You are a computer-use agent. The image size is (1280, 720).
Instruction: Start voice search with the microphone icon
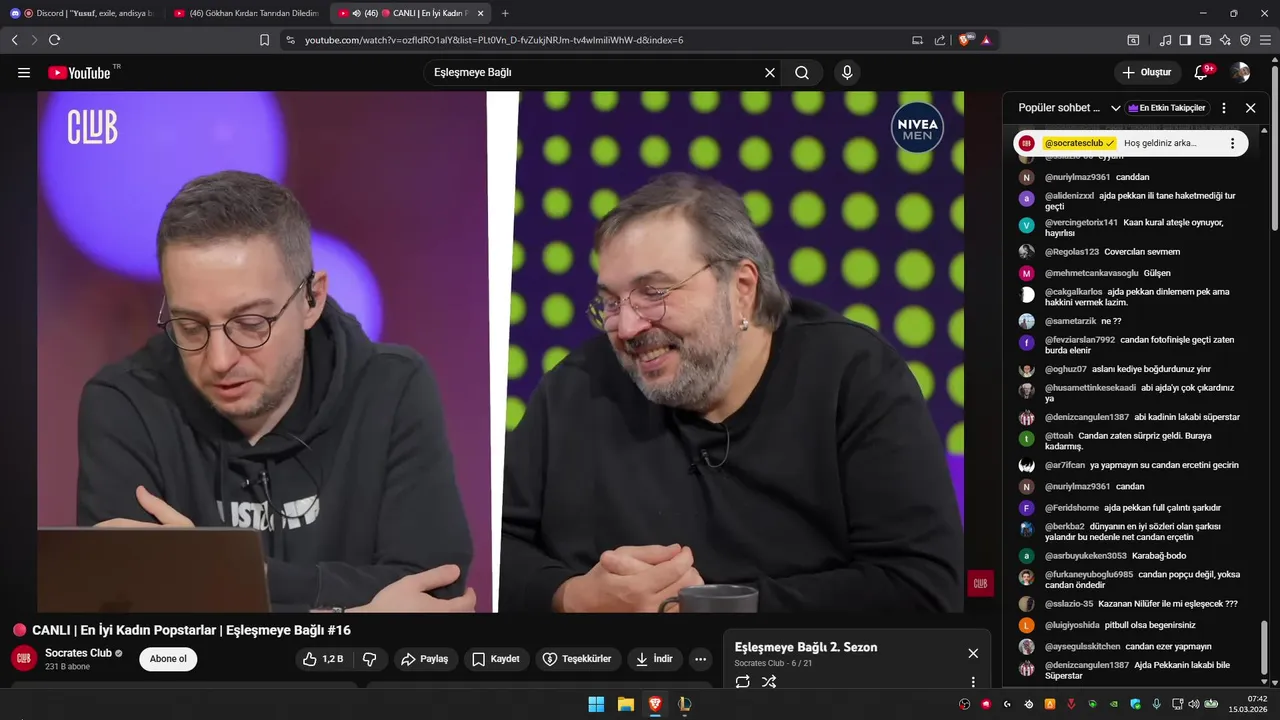(x=847, y=72)
